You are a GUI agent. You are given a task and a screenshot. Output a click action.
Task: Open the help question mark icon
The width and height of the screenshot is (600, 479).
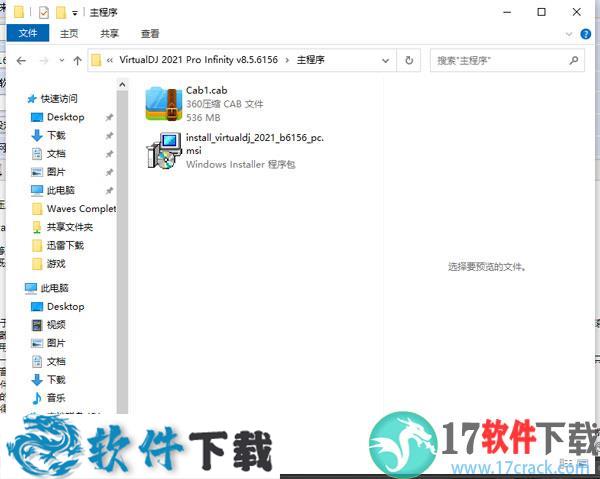tap(586, 34)
